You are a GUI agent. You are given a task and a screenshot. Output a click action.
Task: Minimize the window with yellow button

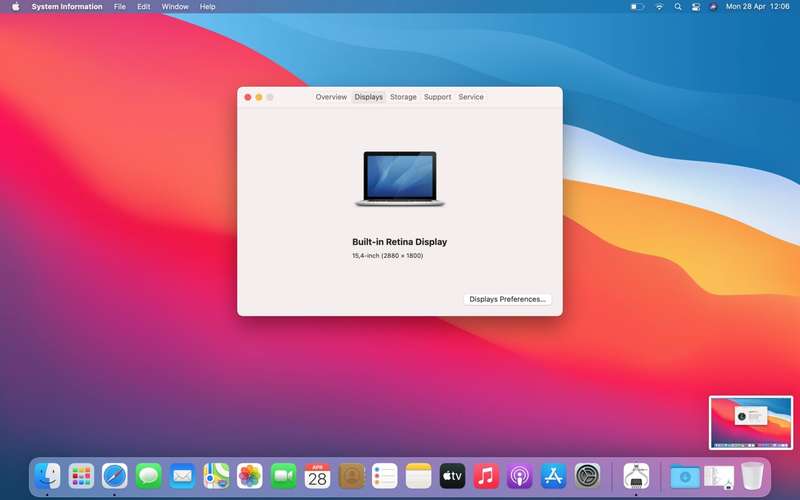[259, 97]
